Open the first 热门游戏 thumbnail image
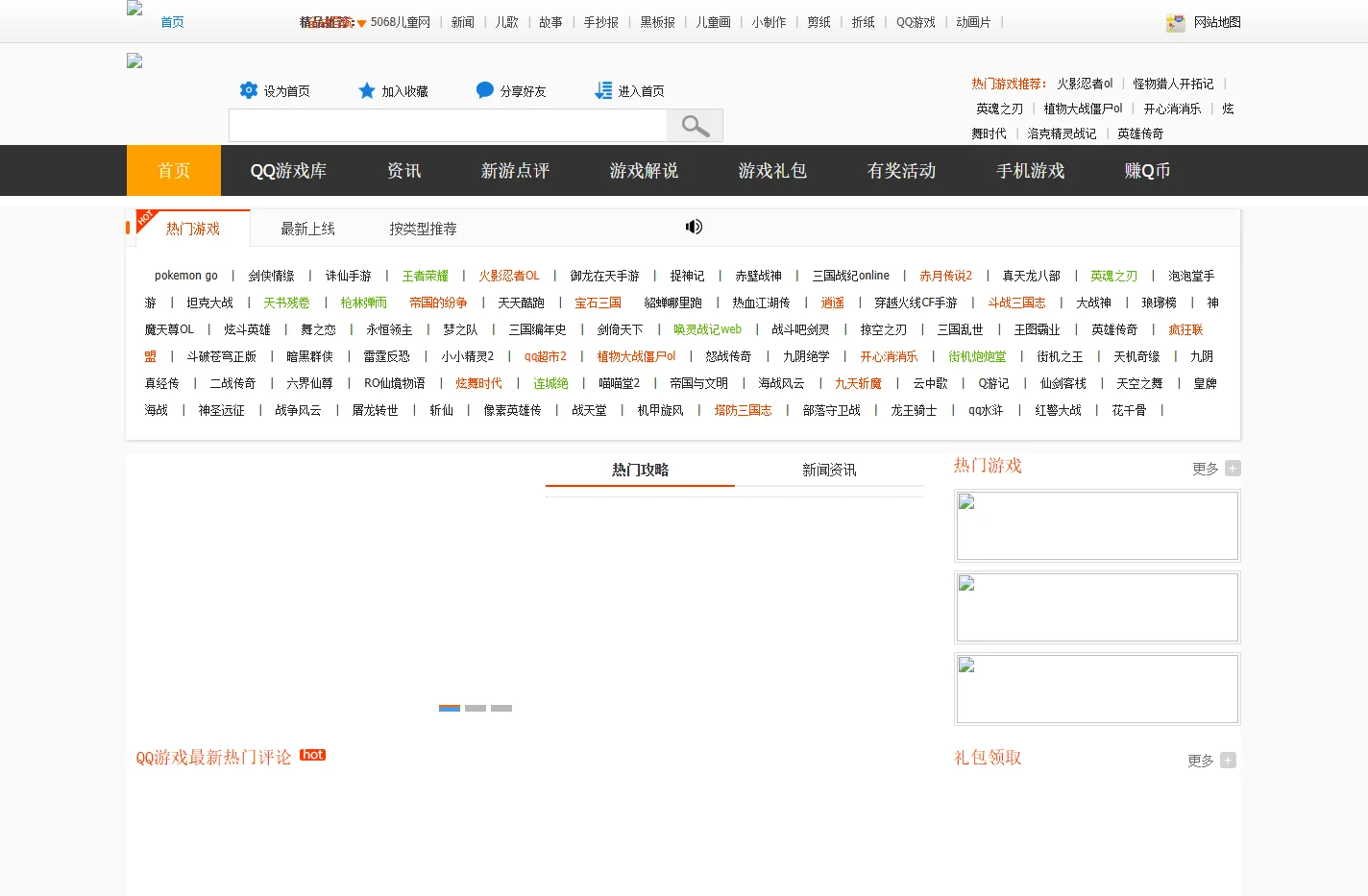Image resolution: width=1368 pixels, height=896 pixels. [1097, 525]
